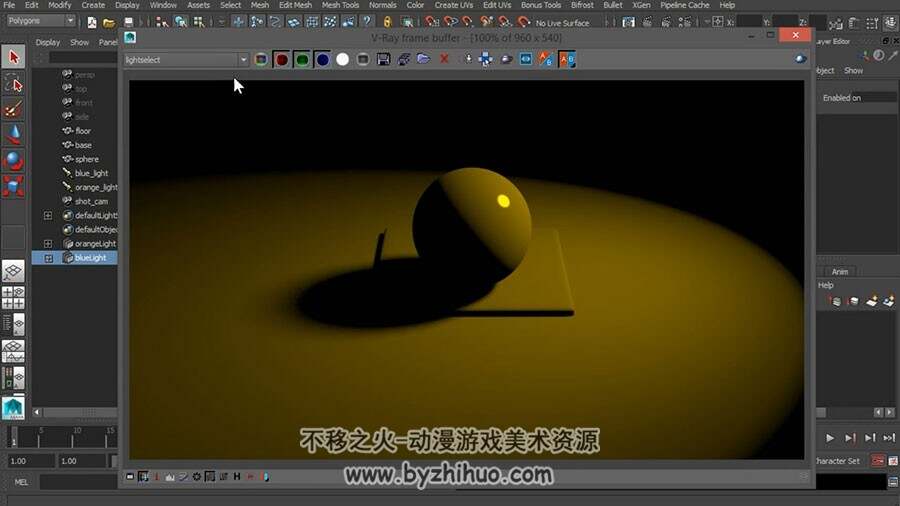
Task: Toggle the blue channel in V-Ray frame buffer
Action: (x=323, y=59)
